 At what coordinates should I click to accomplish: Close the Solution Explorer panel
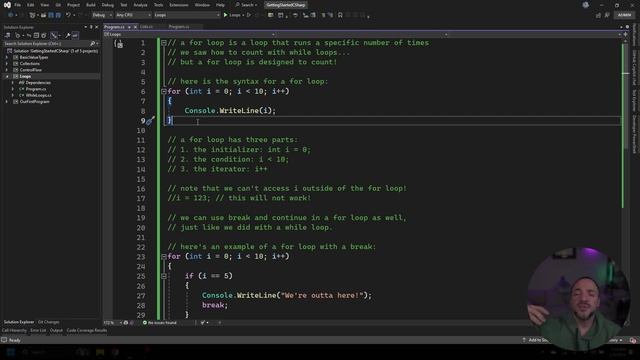pyautogui.click(x=96, y=27)
